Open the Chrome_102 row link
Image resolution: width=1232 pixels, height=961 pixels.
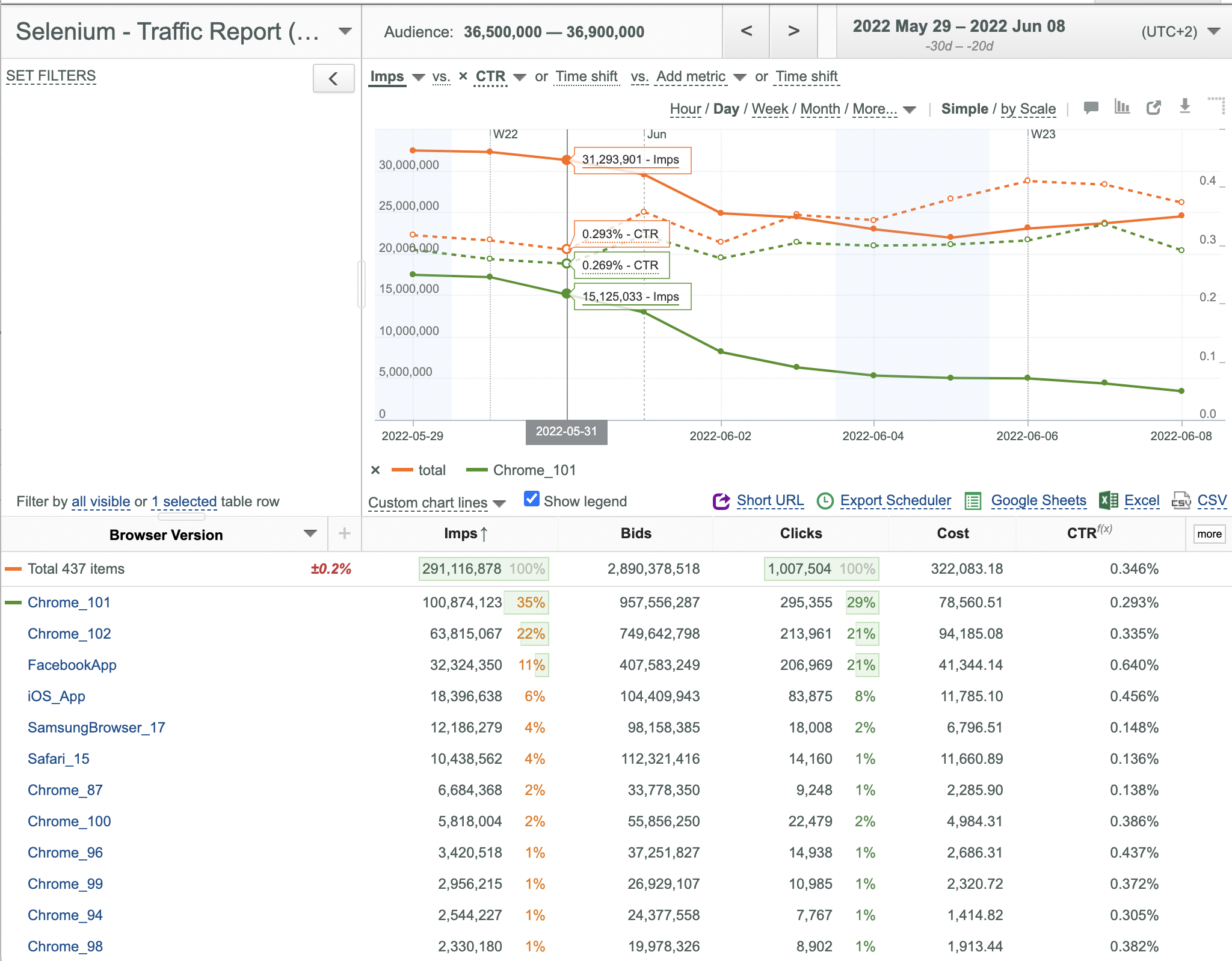(69, 634)
